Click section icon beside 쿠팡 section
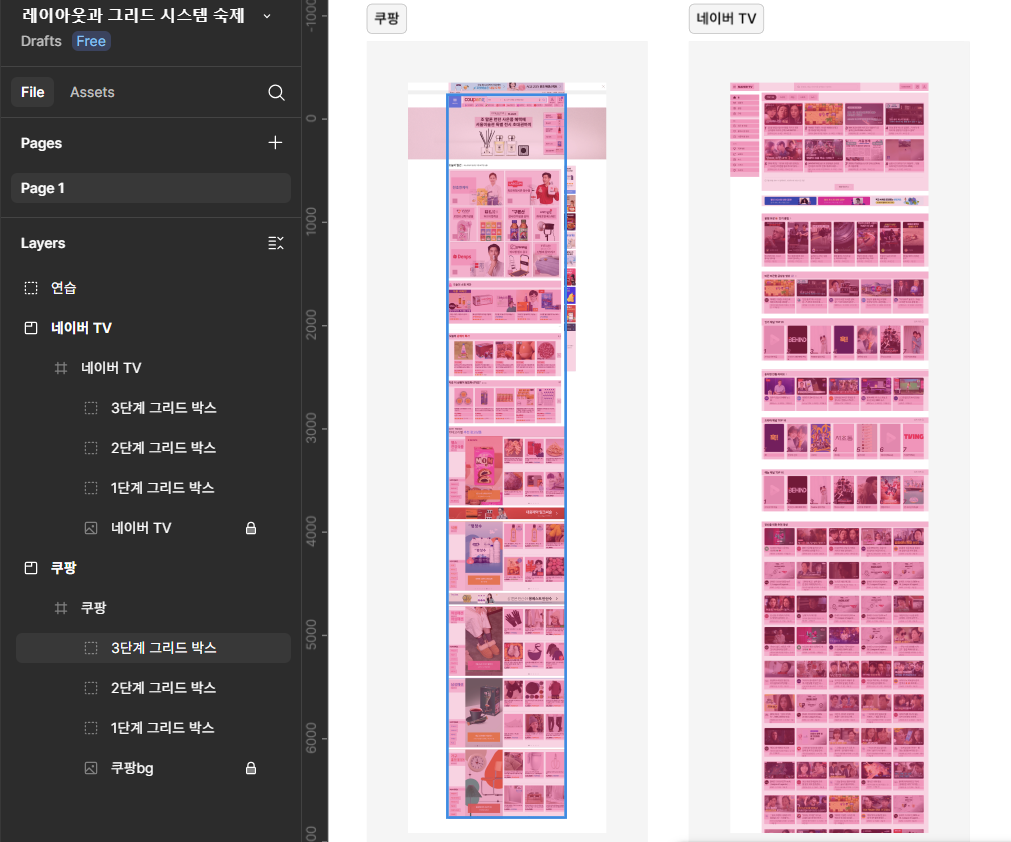Screen dimensions: 1011x842 (31, 568)
